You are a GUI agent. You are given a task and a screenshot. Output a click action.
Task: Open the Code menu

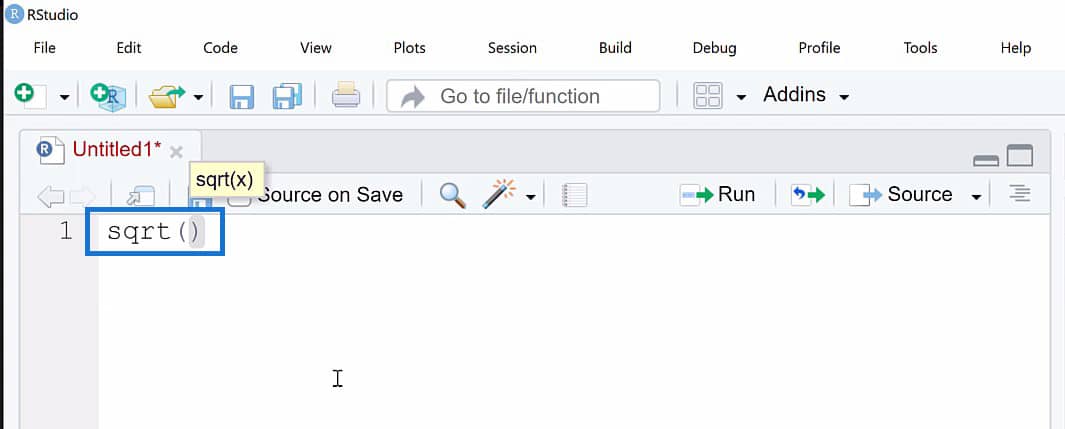(220, 48)
